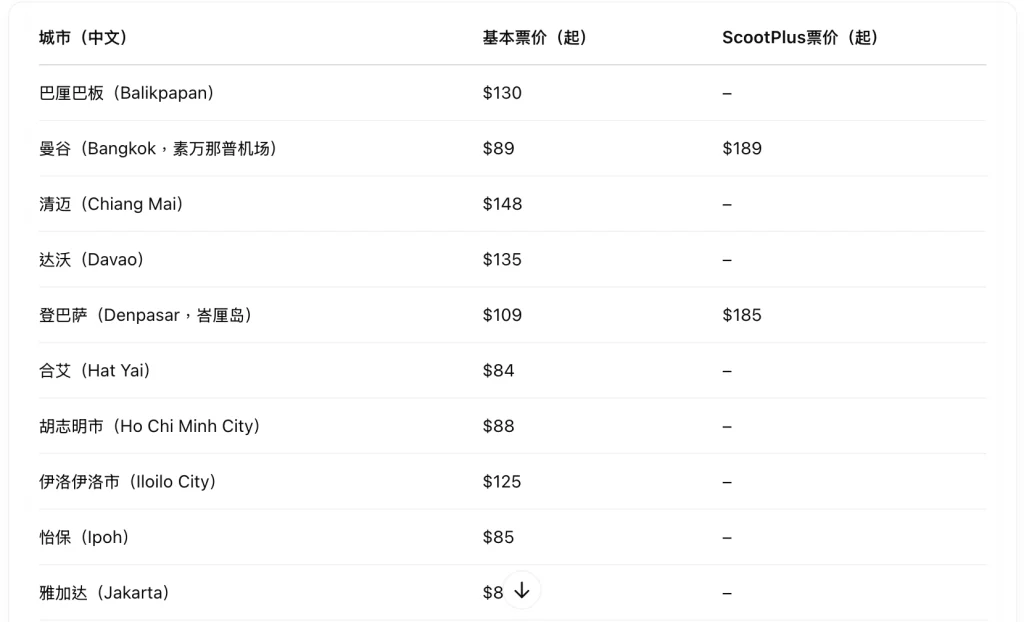The image size is (1024, 622).
Task: Click the 达沃 (Davao) city cell
Action: click(x=91, y=260)
